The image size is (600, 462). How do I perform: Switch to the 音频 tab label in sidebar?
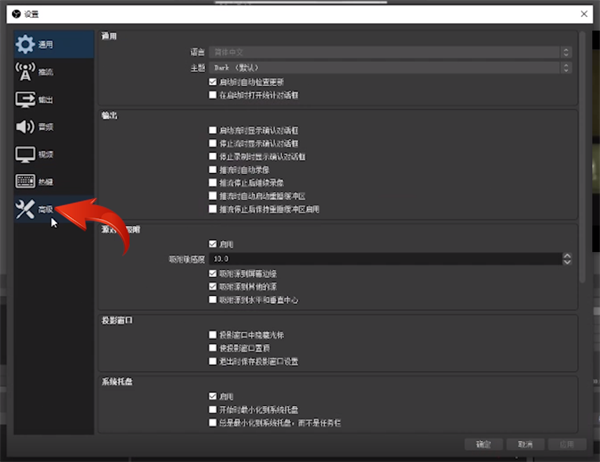(46, 127)
